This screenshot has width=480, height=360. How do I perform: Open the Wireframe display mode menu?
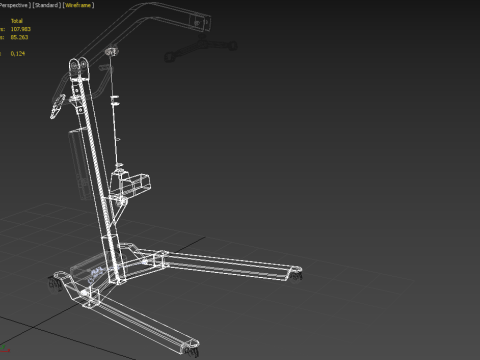point(78,5)
